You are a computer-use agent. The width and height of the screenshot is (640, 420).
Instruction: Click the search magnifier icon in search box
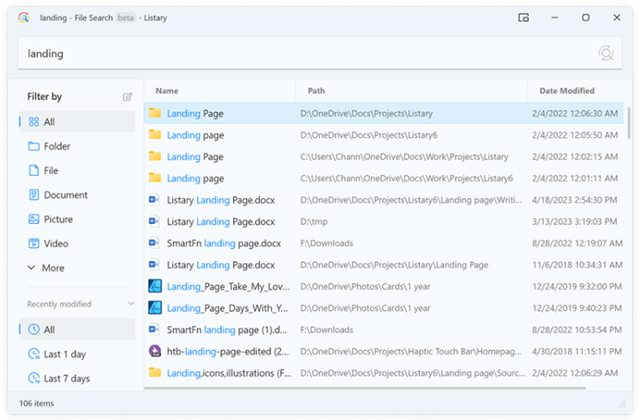pos(605,54)
